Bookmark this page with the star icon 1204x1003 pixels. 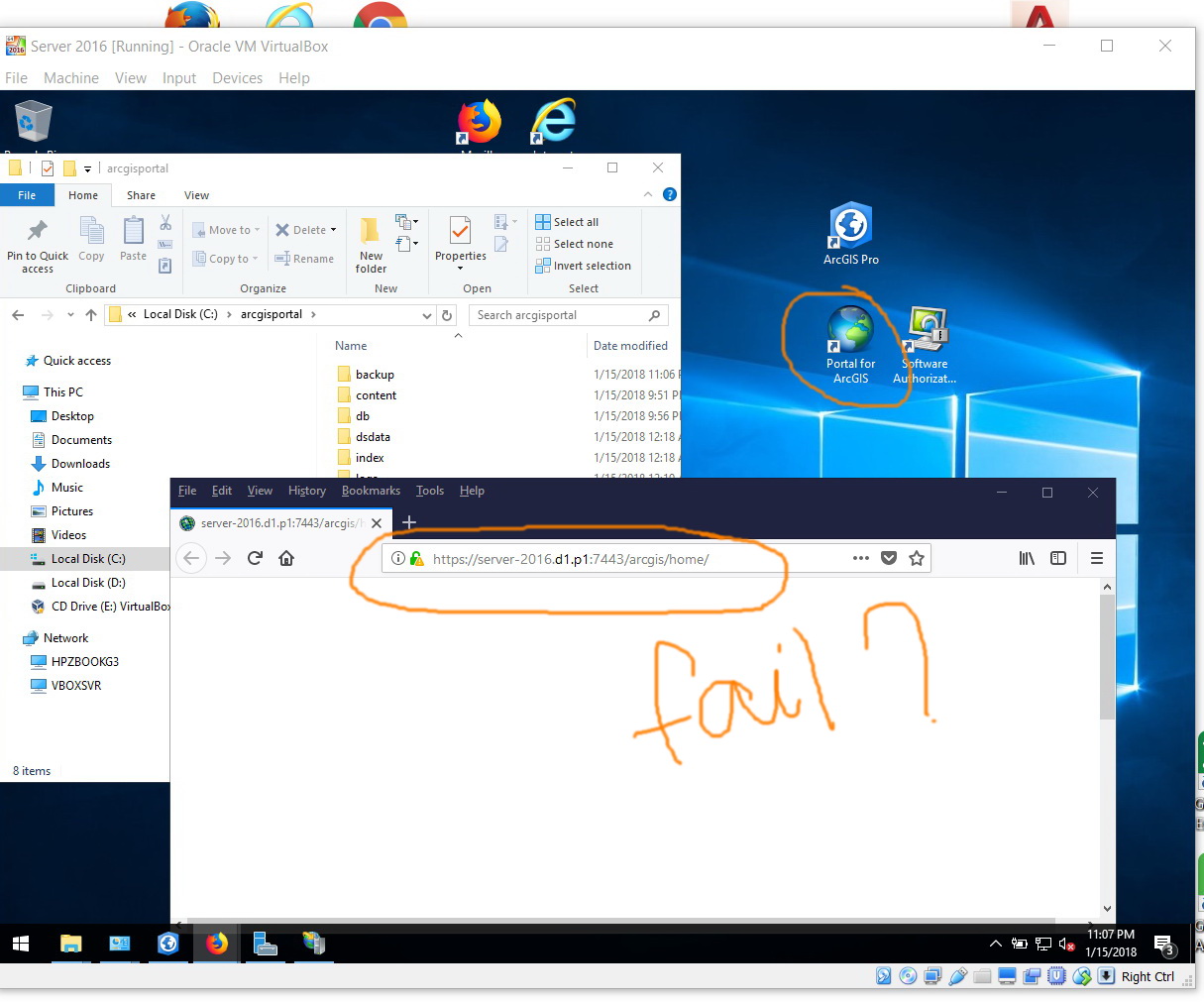click(917, 558)
